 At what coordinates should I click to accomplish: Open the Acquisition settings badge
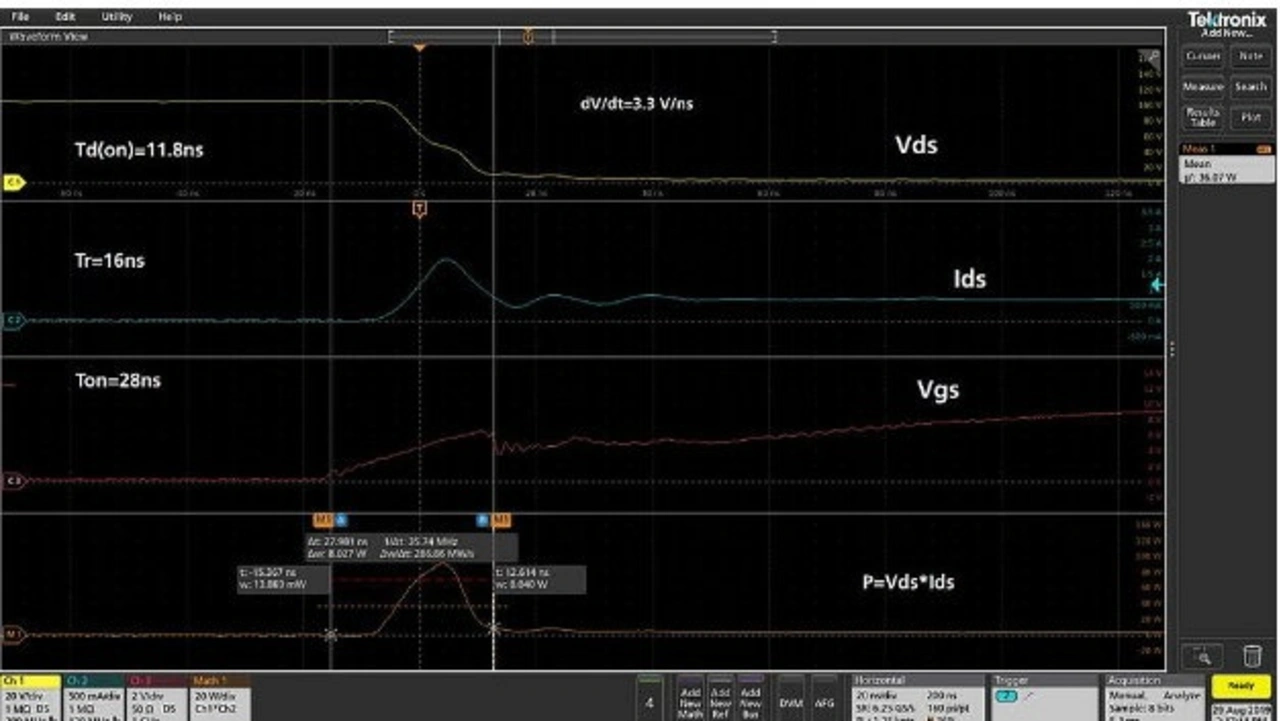tap(1151, 697)
